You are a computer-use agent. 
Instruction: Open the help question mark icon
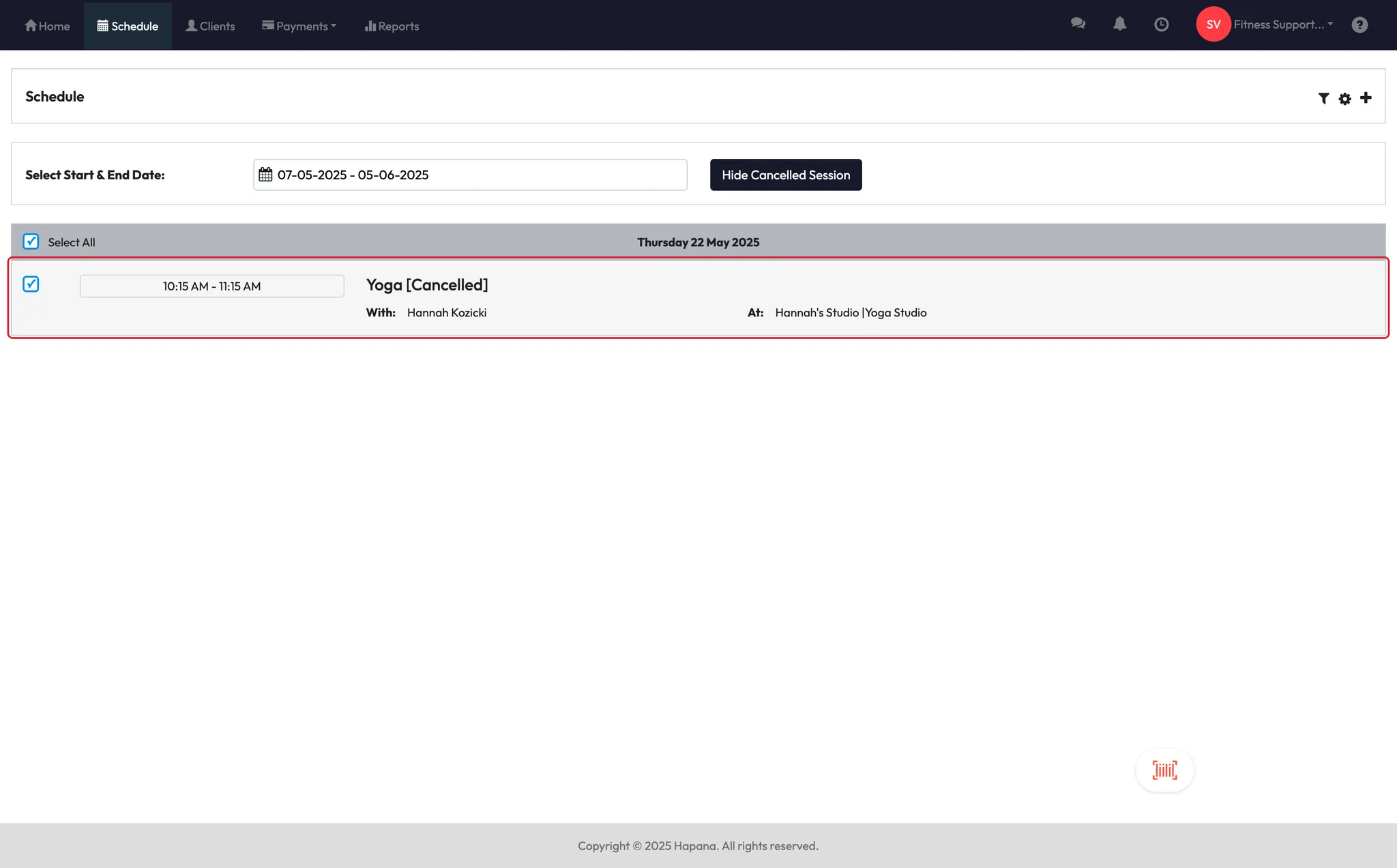pos(1359,25)
